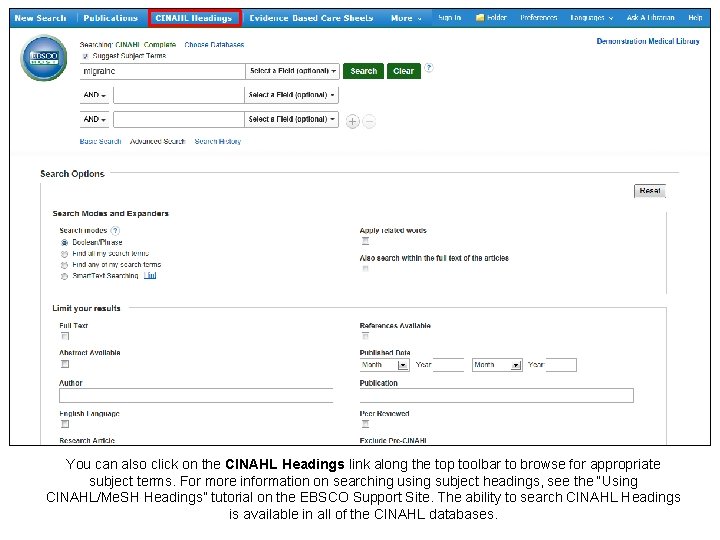
Task: Click the Reset button
Action: pos(650,191)
